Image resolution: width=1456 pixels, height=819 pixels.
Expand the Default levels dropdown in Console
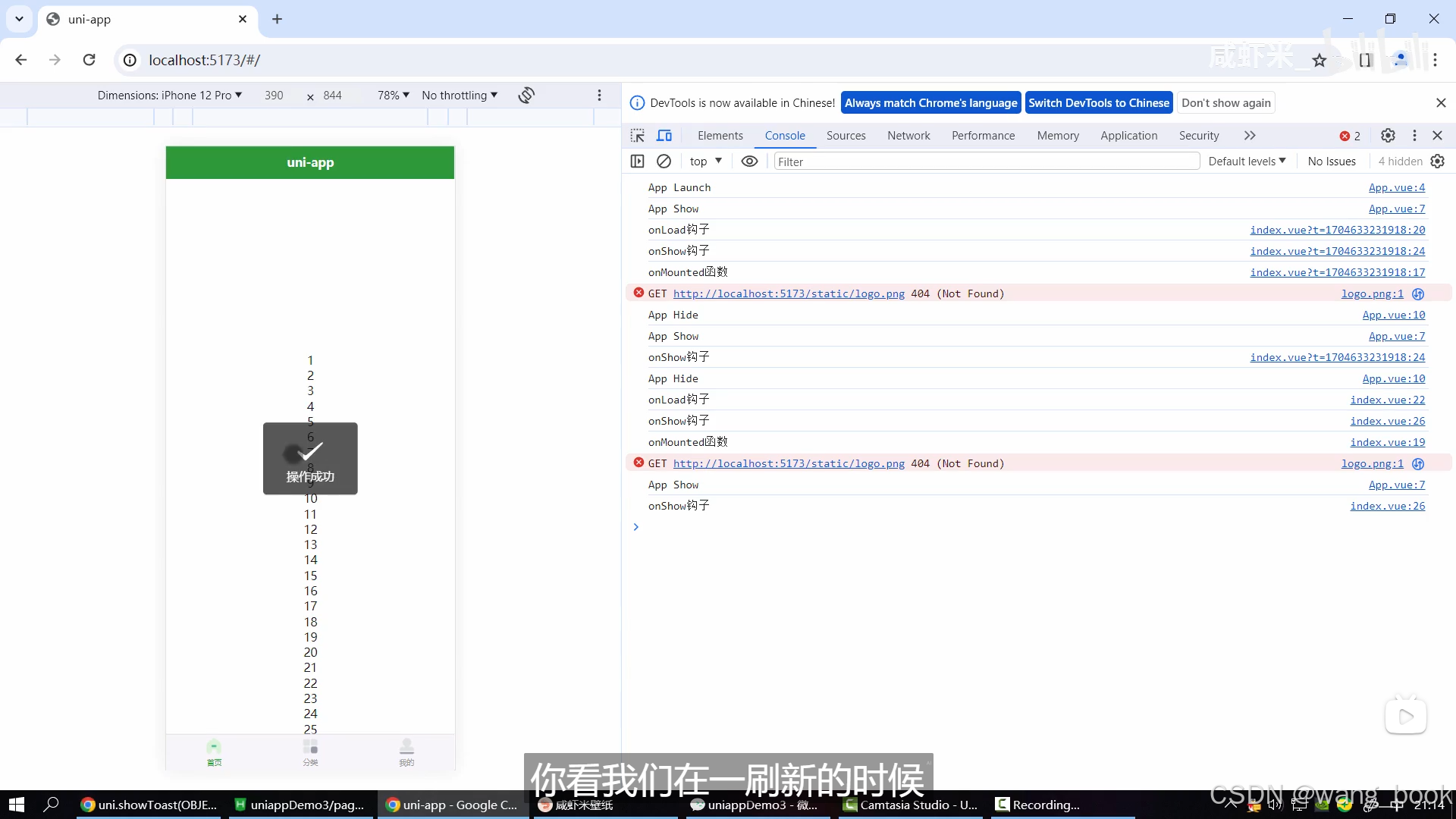(1245, 161)
